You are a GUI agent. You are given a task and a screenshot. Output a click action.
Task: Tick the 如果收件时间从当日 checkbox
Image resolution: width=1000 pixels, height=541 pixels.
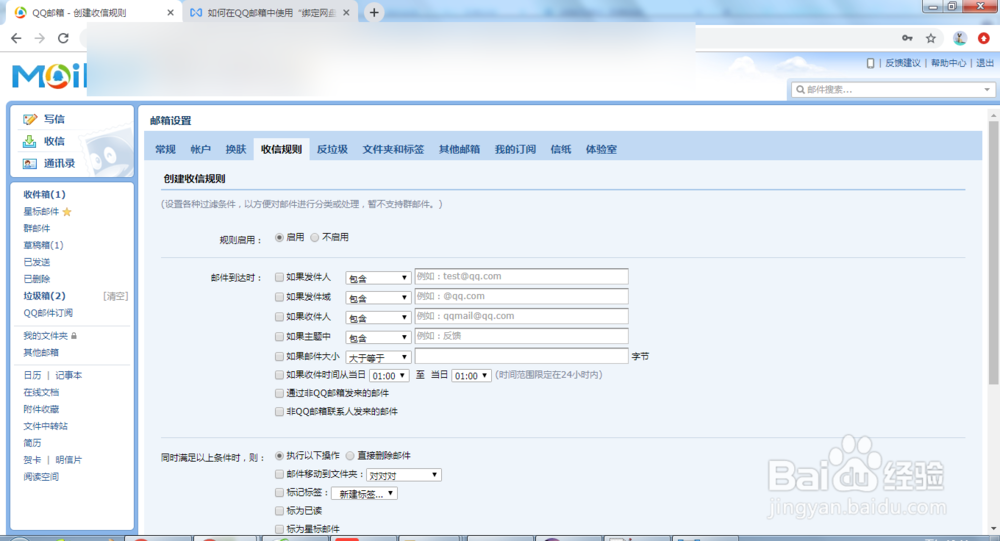pos(279,375)
